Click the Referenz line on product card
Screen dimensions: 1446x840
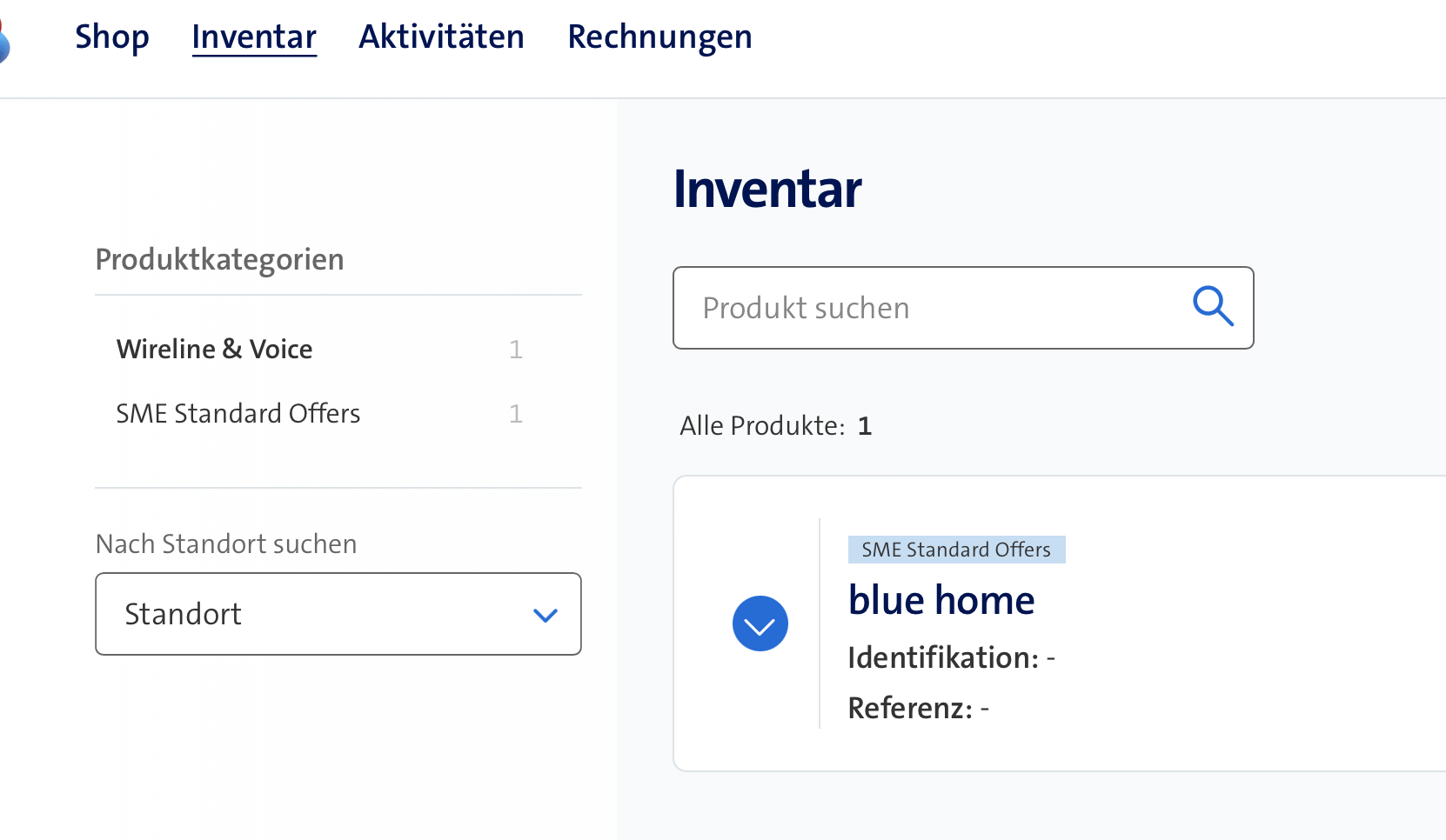coord(918,708)
